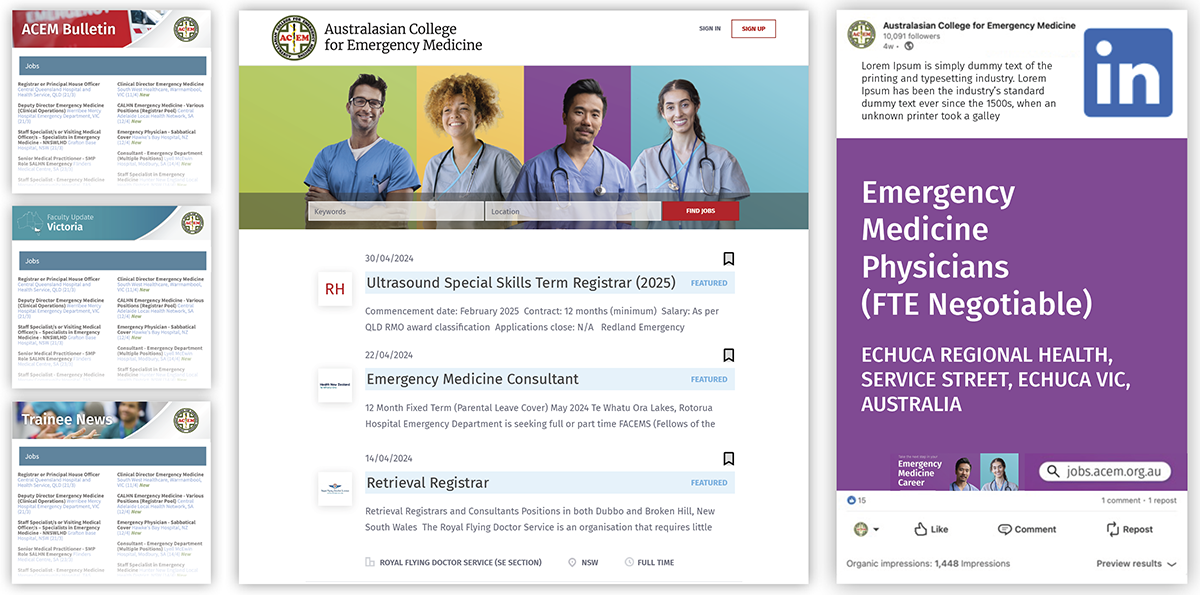Click the ACEM crest in Faculty Update Victoria header
This screenshot has height=595, width=1200.
pos(191,224)
